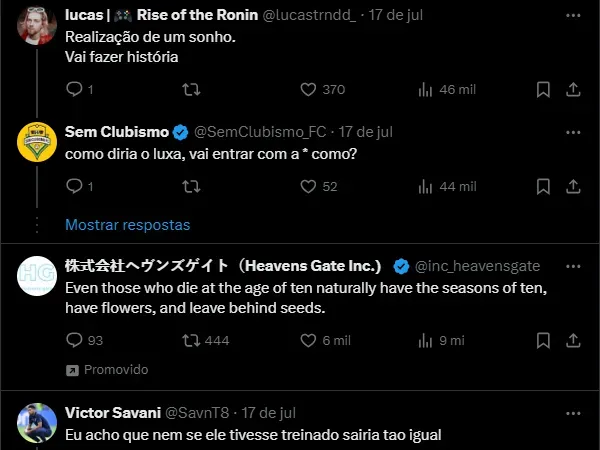Viewport: 600px width, 450px height.
Task: Open @inc_heavensgate profile handle
Action: (477, 266)
